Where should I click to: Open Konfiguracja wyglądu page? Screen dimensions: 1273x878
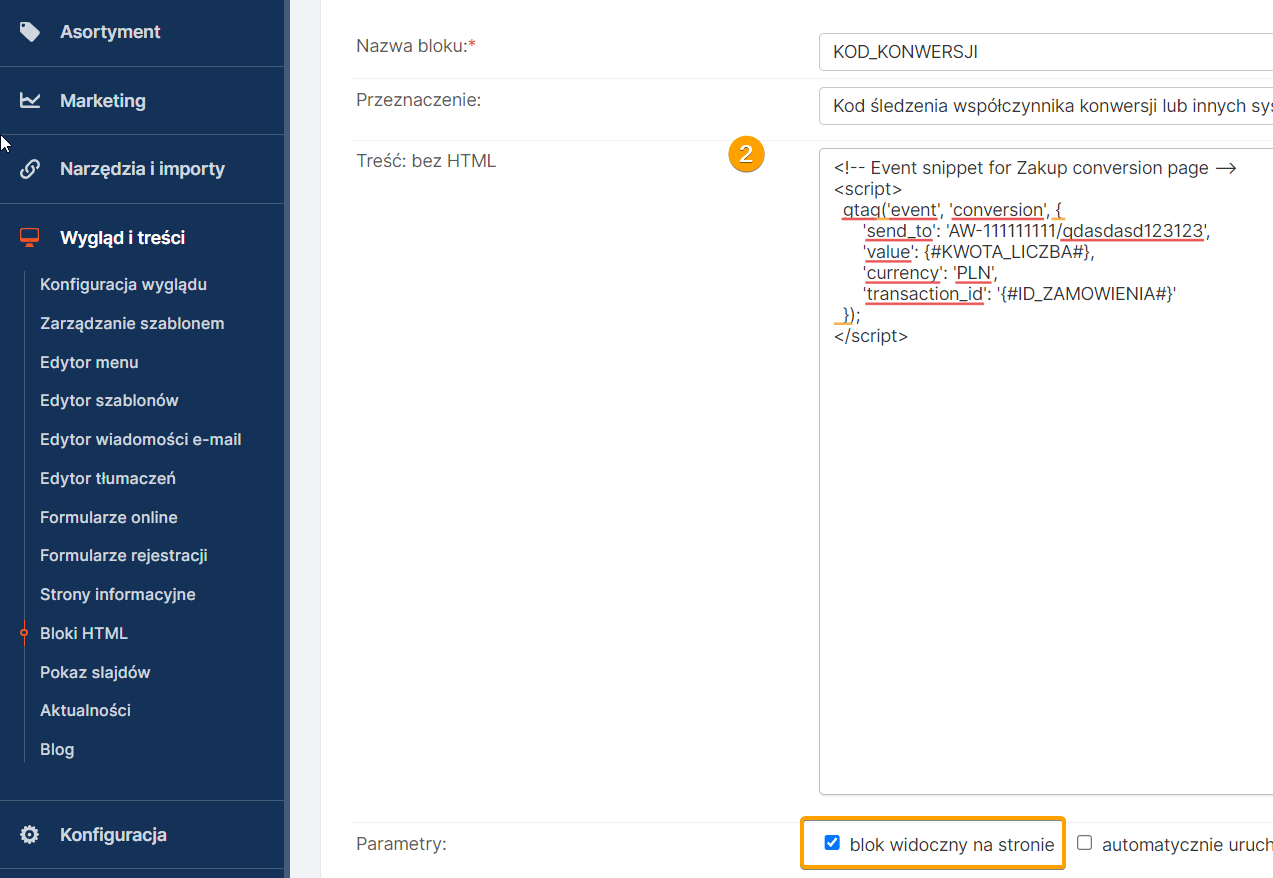click(x=123, y=284)
